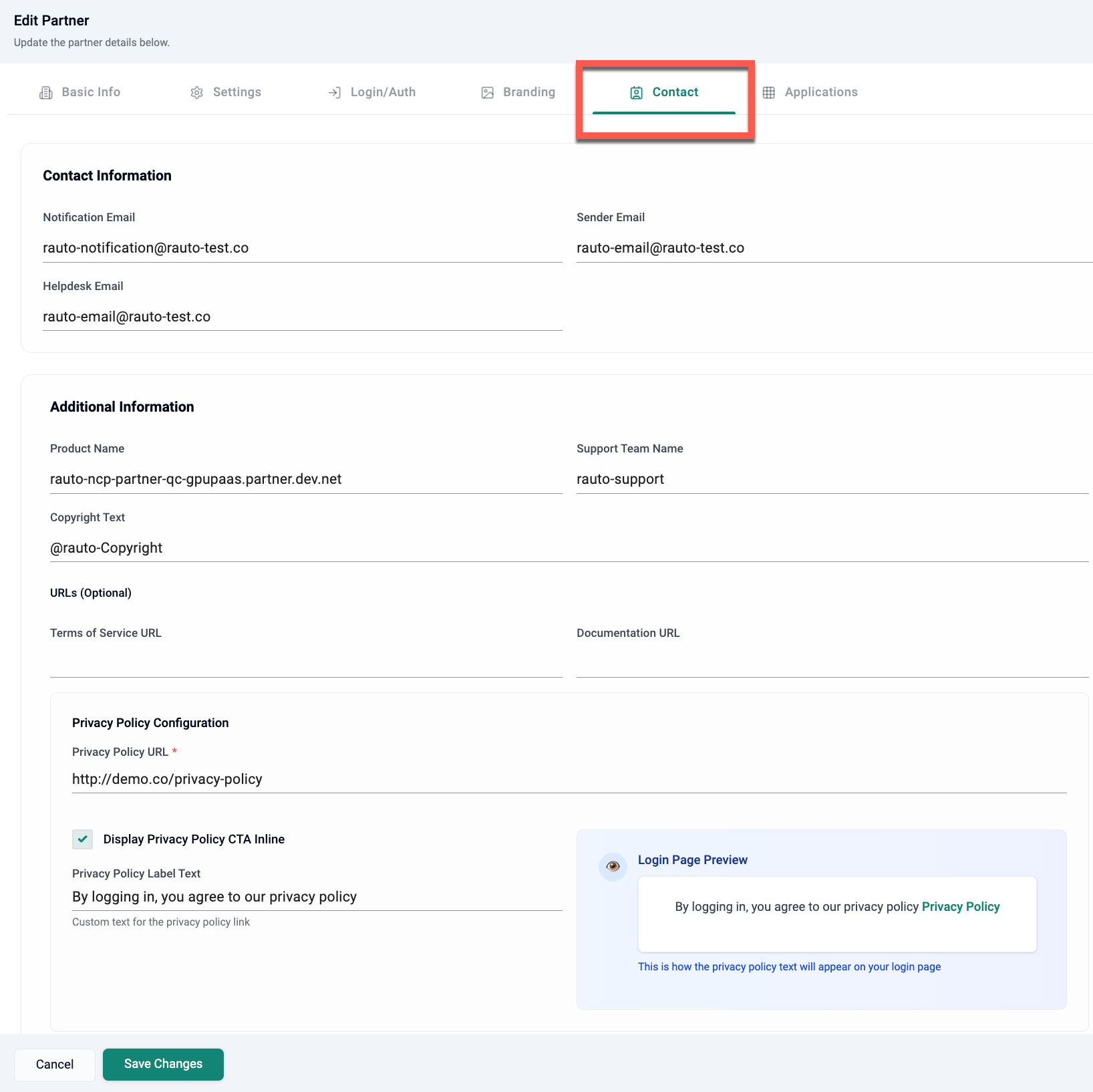This screenshot has height=1092, width=1093.
Task: Click the Basic Info building icon
Action: pyautogui.click(x=46, y=93)
